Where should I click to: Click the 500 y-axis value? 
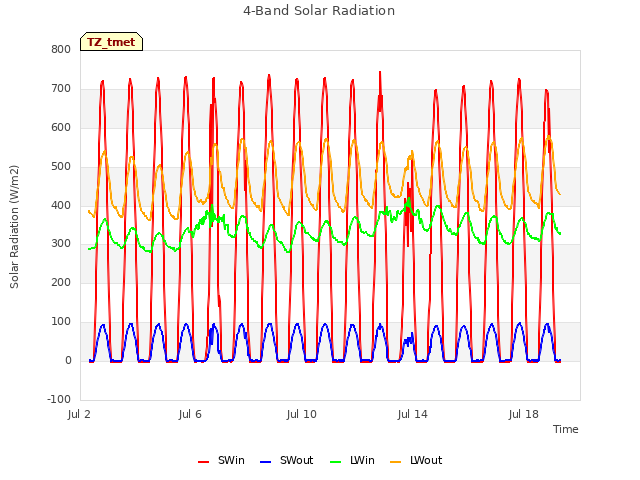coord(61,167)
